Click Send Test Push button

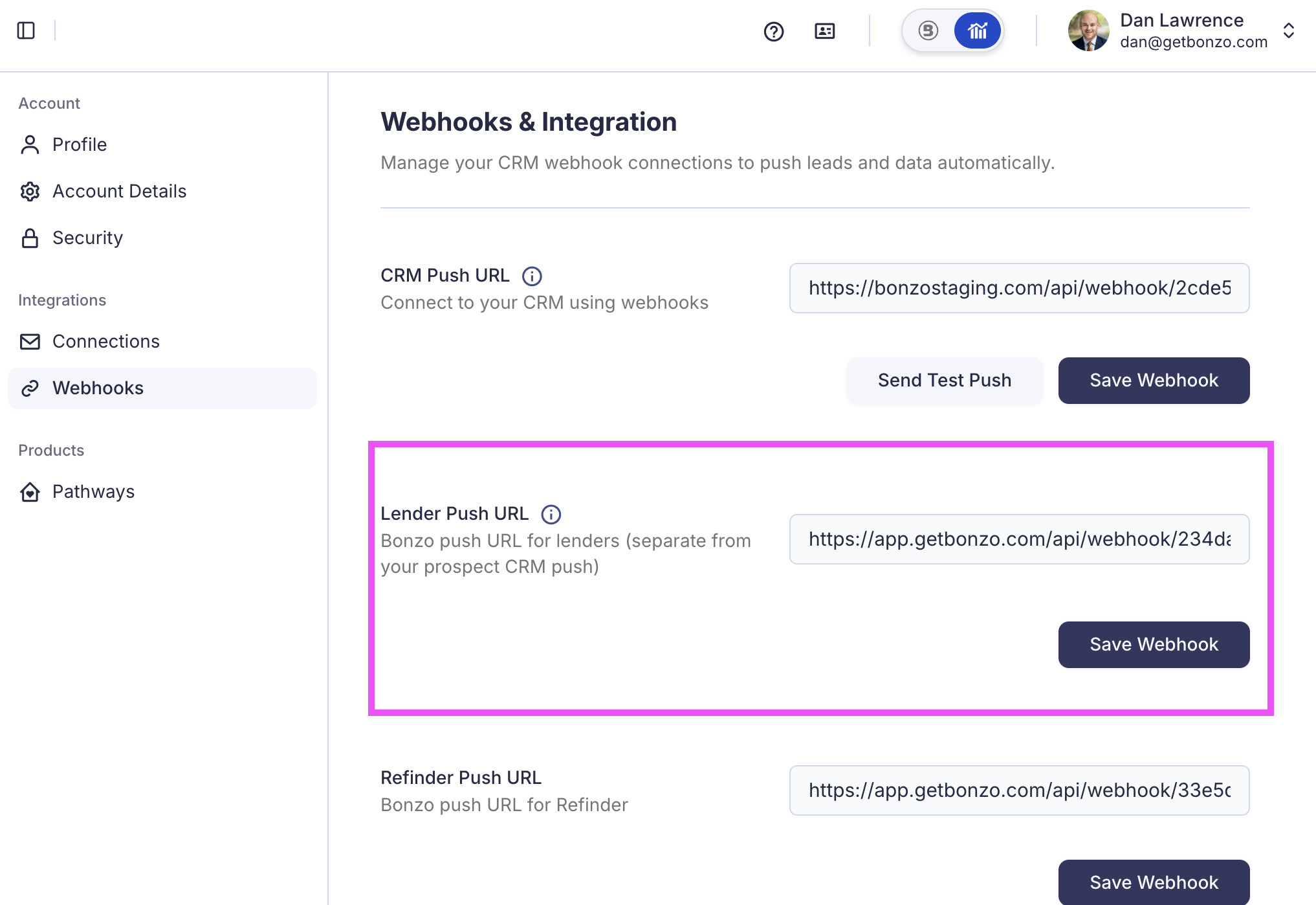click(x=944, y=381)
